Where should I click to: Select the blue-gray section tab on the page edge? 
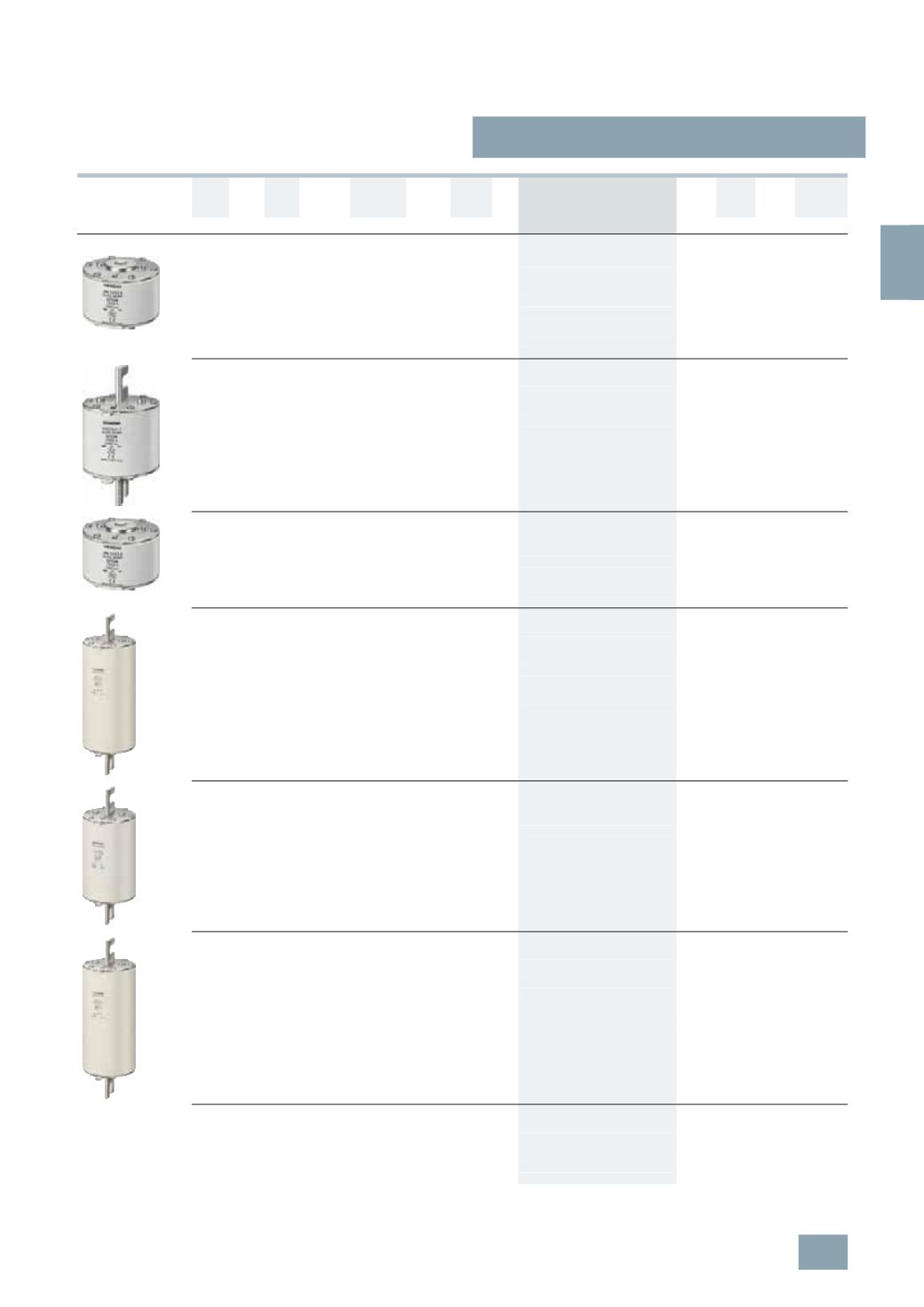pos(901,262)
